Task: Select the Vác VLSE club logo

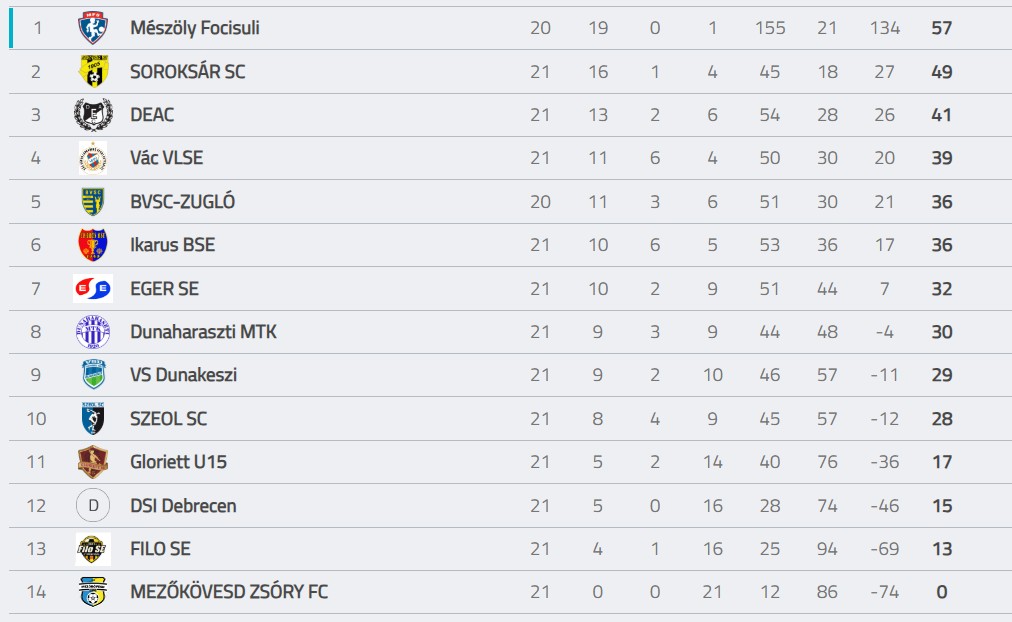Action: pos(93,157)
